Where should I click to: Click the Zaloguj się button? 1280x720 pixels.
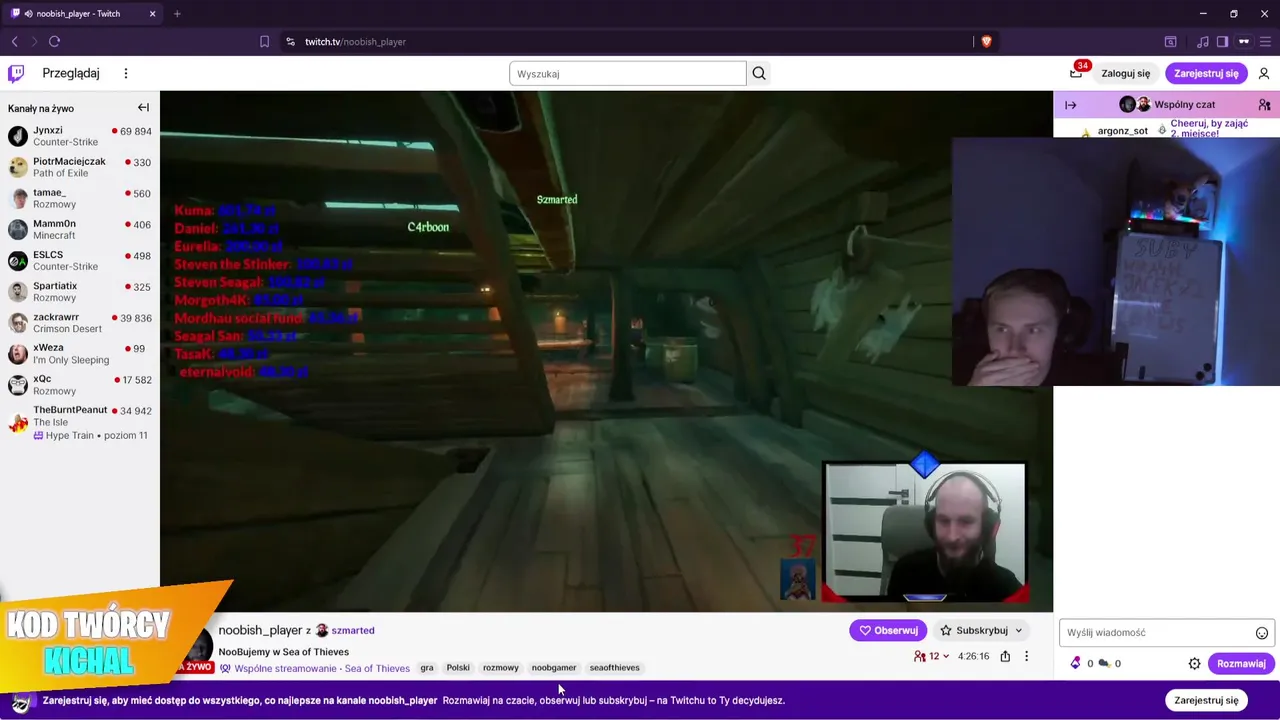click(x=1125, y=73)
